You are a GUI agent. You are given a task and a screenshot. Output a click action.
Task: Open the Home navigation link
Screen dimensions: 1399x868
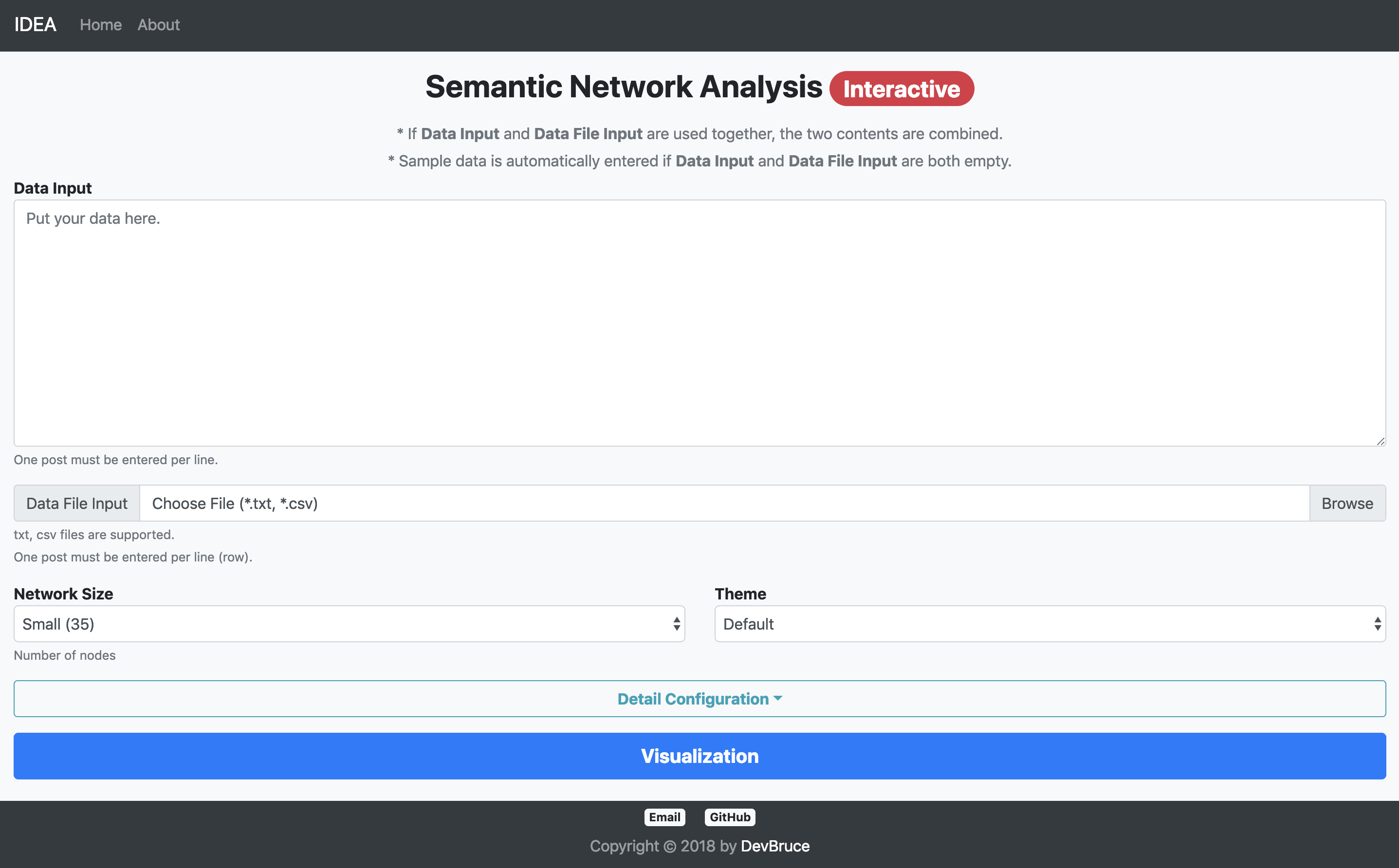(x=100, y=25)
